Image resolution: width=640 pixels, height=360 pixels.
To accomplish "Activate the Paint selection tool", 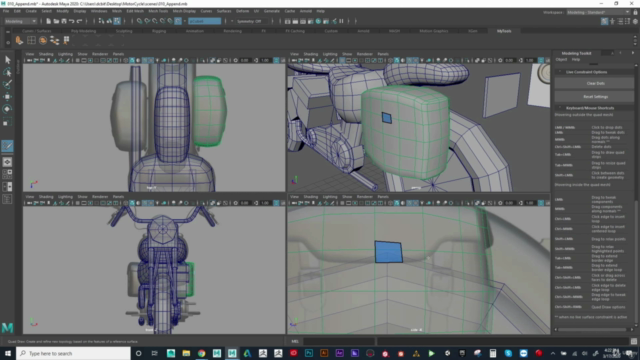I will (7, 84).
